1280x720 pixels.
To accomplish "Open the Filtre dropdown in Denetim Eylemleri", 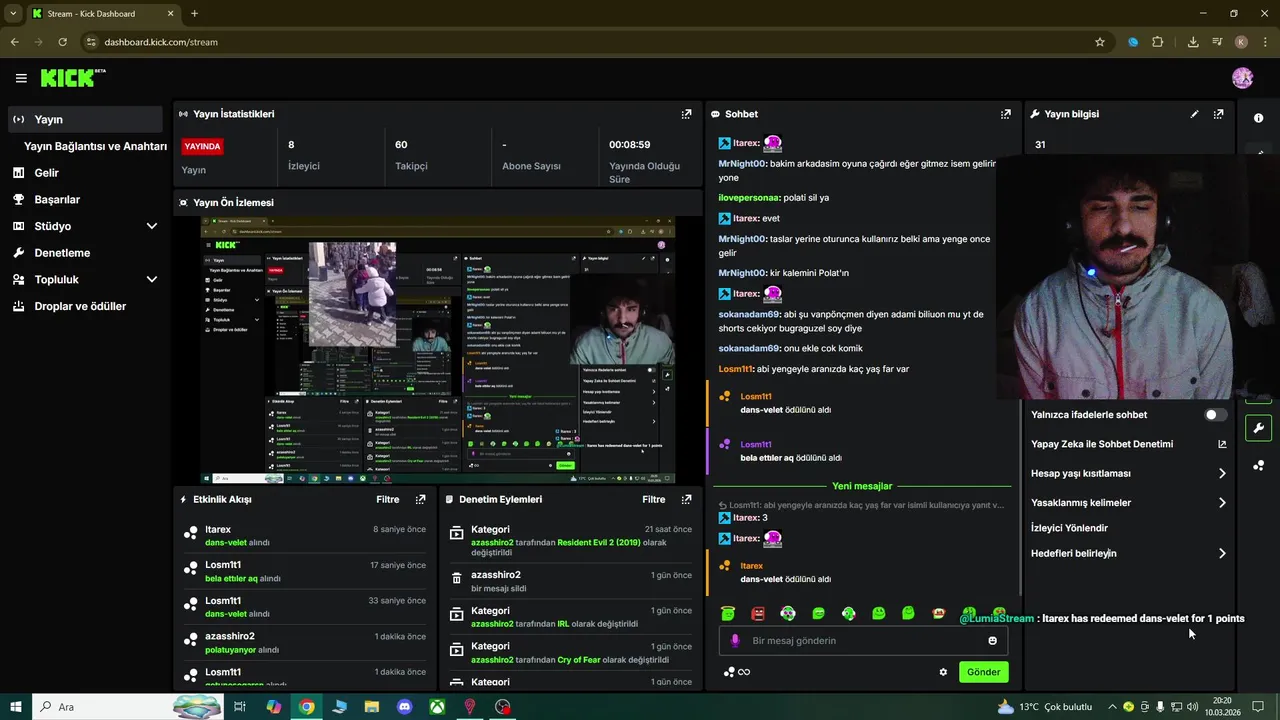I will point(654,499).
